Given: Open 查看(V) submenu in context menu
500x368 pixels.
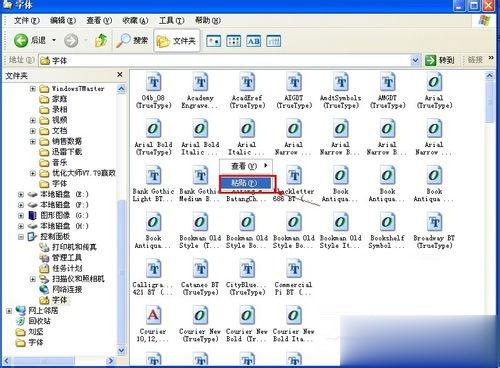Looking at the screenshot, I should click(x=246, y=166).
